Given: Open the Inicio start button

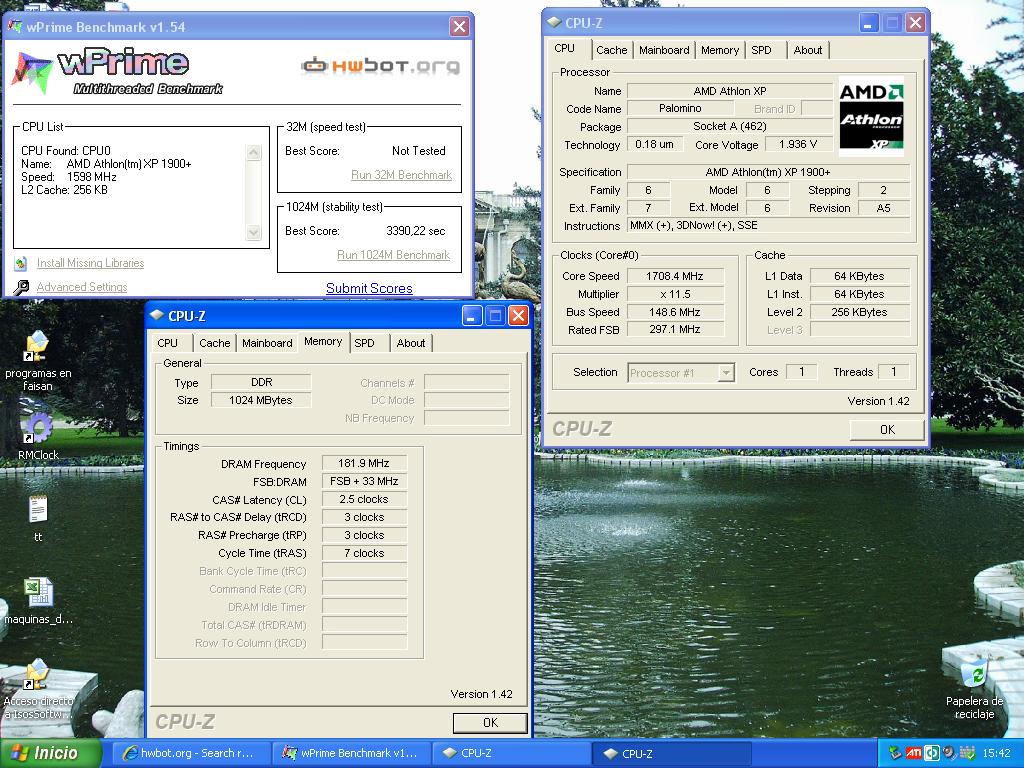Looking at the screenshot, I should [x=51, y=753].
